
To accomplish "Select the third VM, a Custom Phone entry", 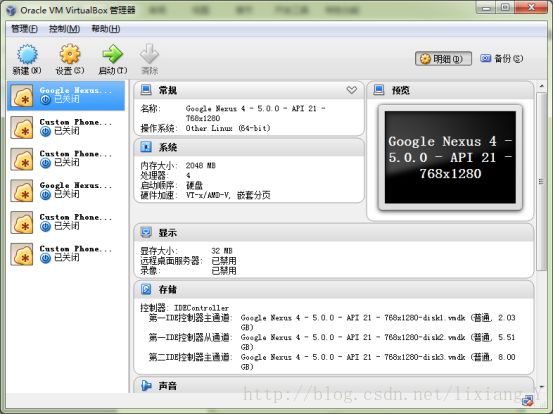I will 66,159.
